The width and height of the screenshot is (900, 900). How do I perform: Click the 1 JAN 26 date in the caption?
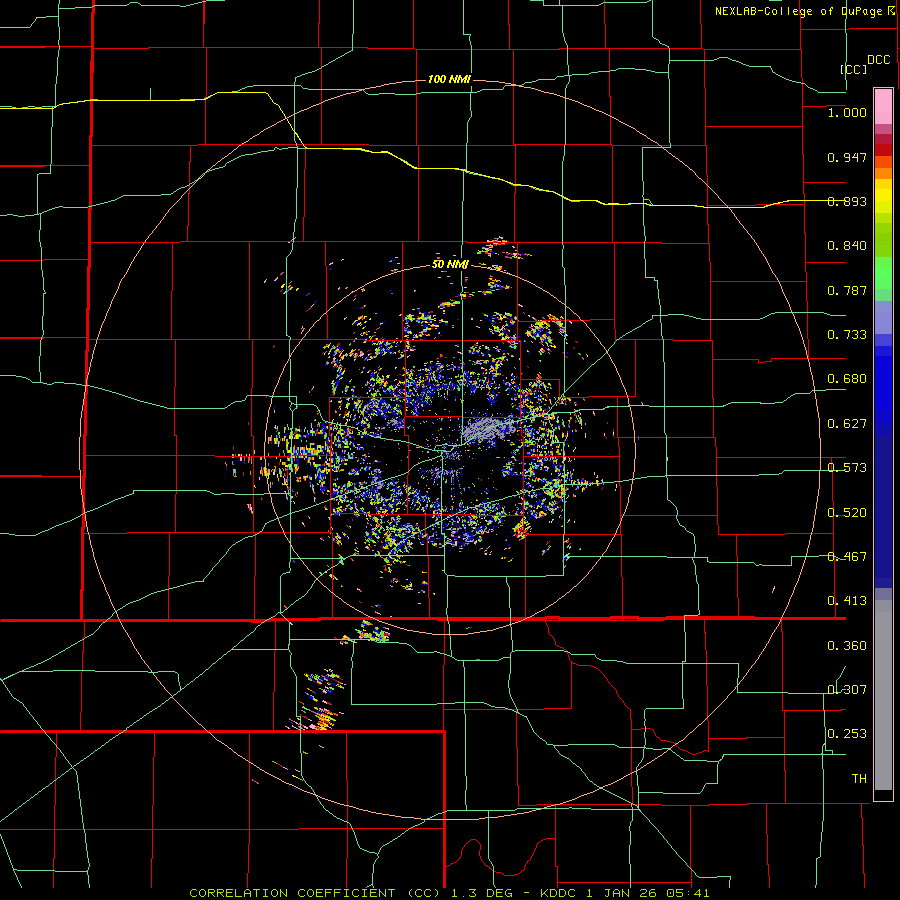pyautogui.click(x=622, y=893)
